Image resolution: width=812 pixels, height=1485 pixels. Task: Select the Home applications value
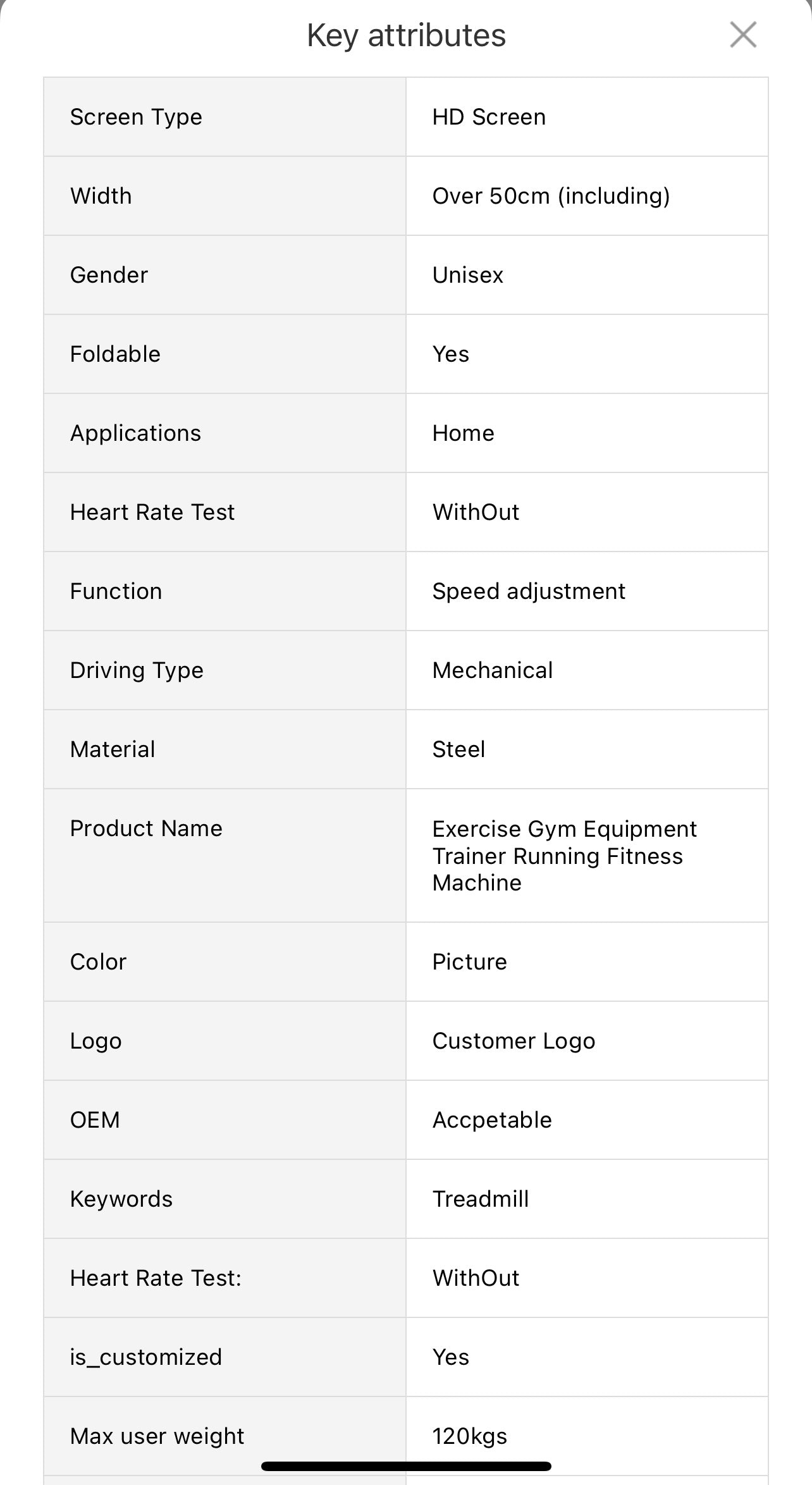[464, 433]
